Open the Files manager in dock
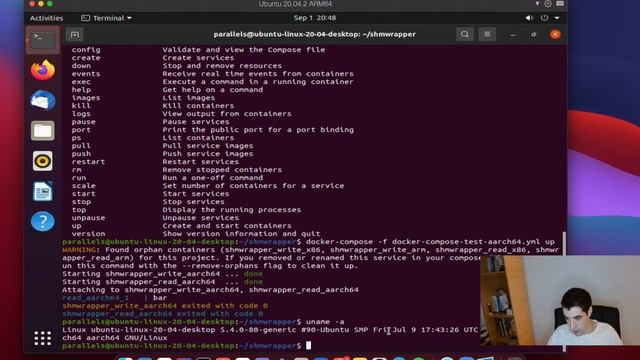 click(42, 131)
